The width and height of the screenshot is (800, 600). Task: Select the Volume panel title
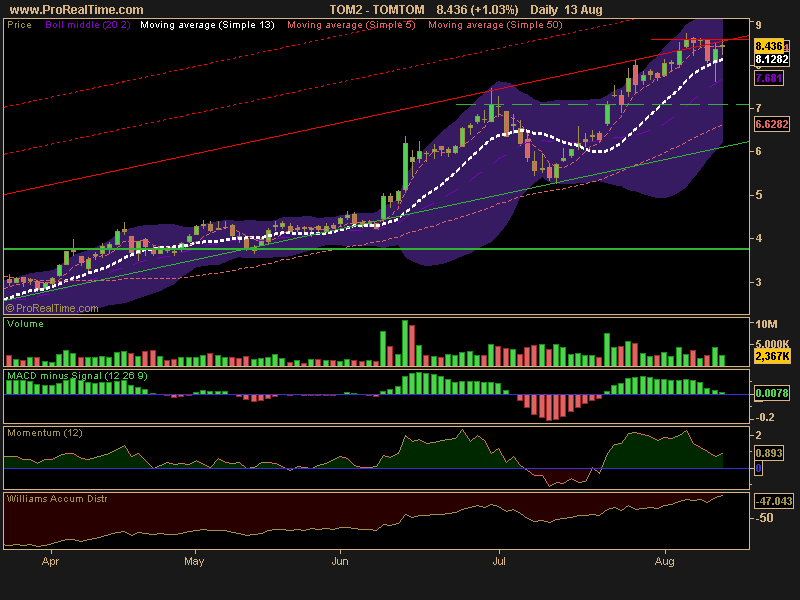click(x=25, y=323)
